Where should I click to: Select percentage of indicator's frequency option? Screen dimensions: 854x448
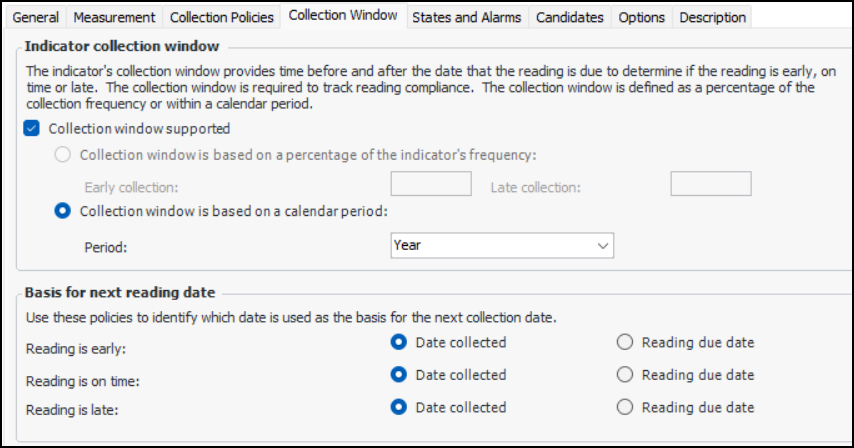click(63, 155)
